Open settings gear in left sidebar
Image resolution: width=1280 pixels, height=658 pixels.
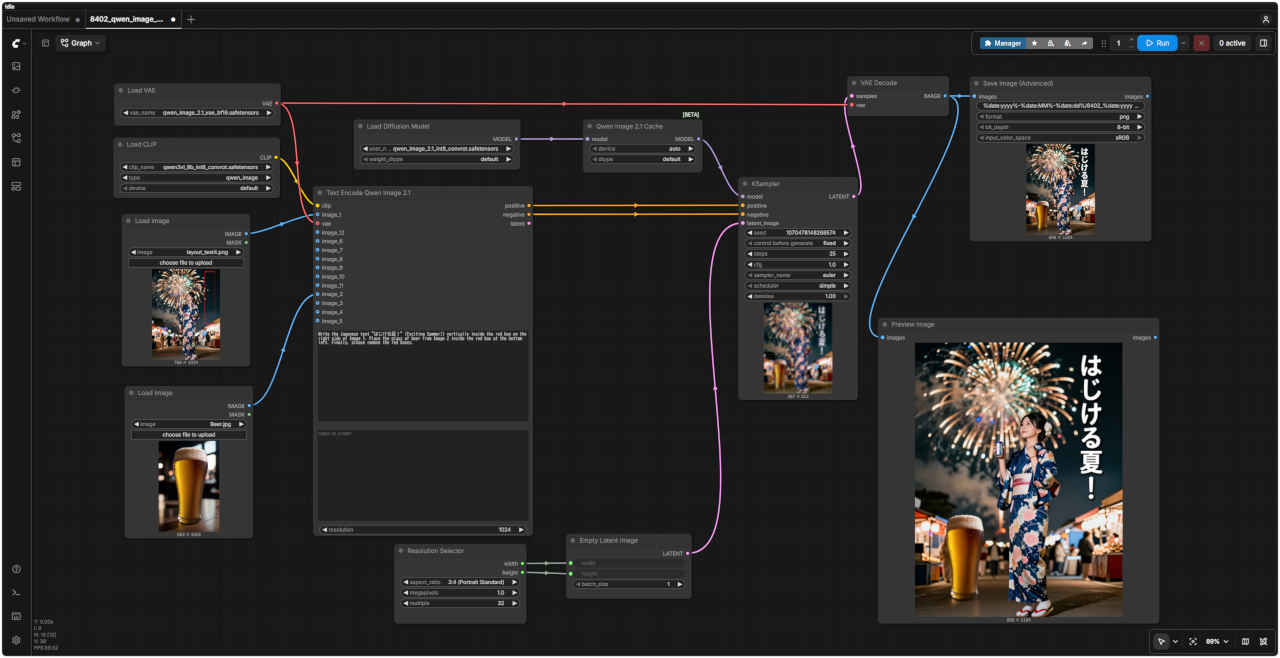pos(16,640)
